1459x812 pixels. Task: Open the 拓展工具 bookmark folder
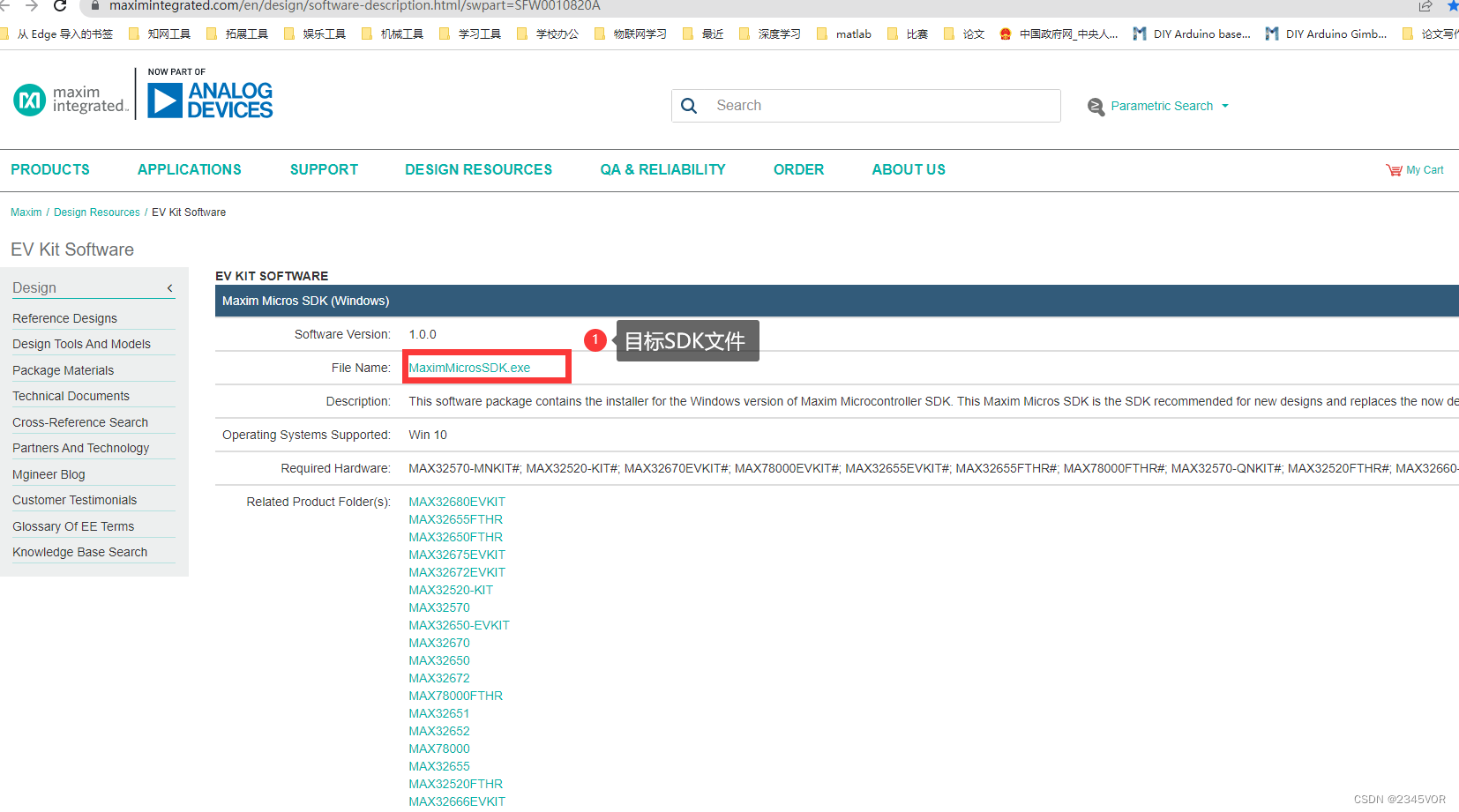pos(237,34)
